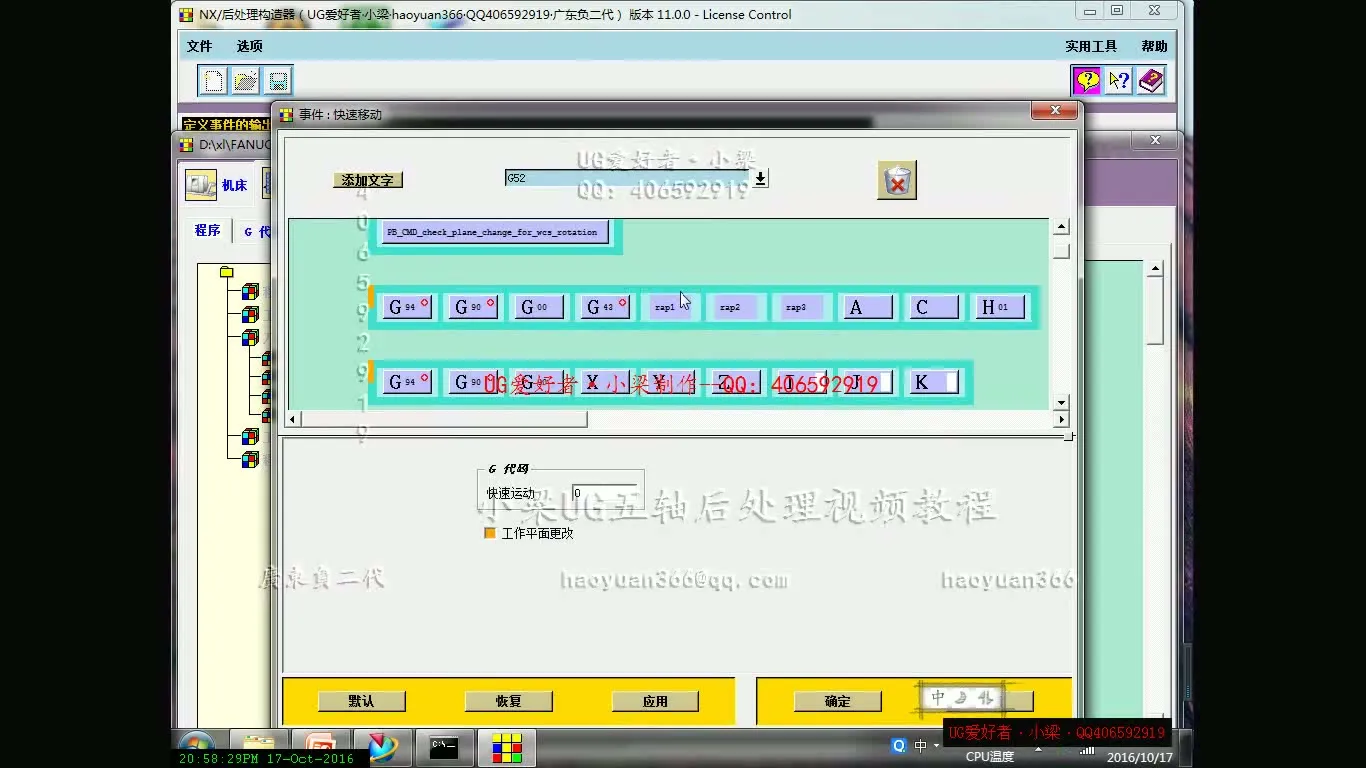Click the New file toolbar icon
The image size is (1366, 768).
point(212,80)
